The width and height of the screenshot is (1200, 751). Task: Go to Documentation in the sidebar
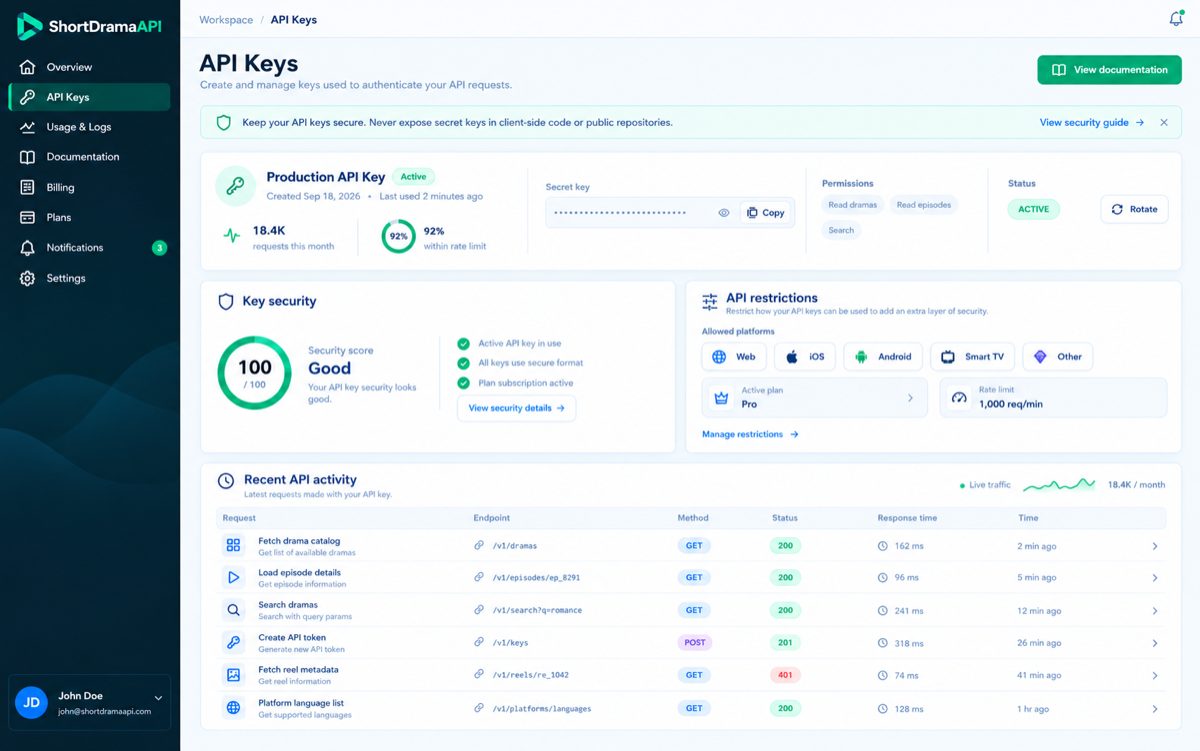pyautogui.click(x=89, y=157)
